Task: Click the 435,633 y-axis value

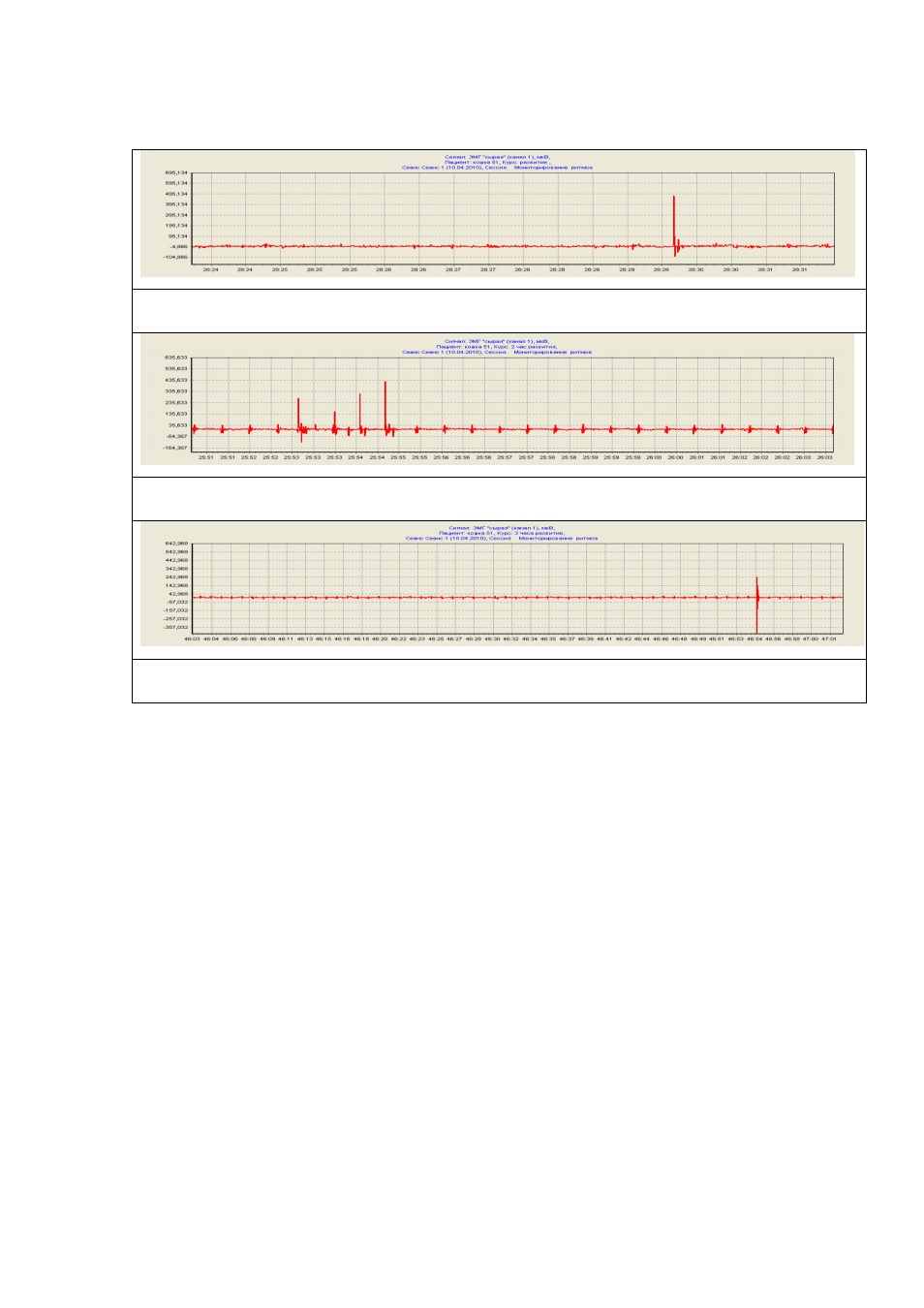Action: click(176, 380)
